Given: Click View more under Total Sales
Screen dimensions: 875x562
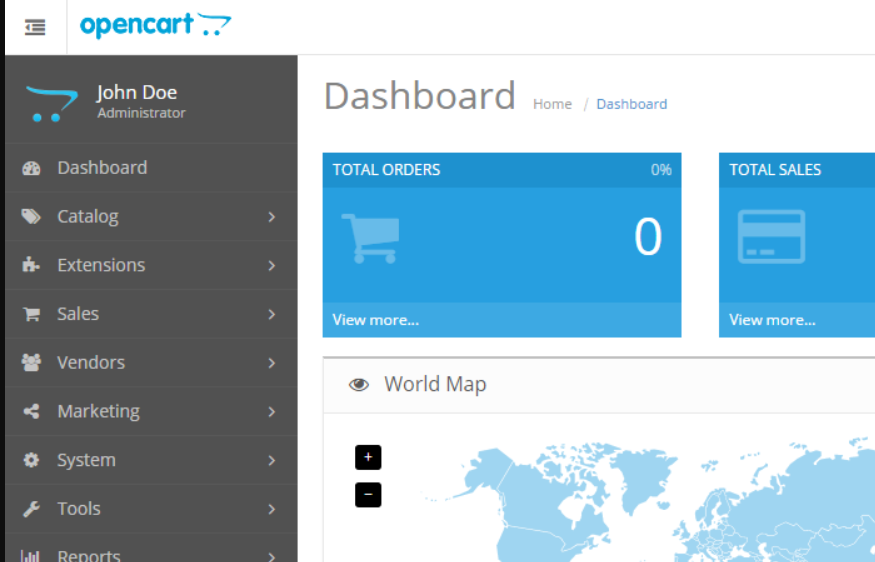Looking at the screenshot, I should click(772, 320).
